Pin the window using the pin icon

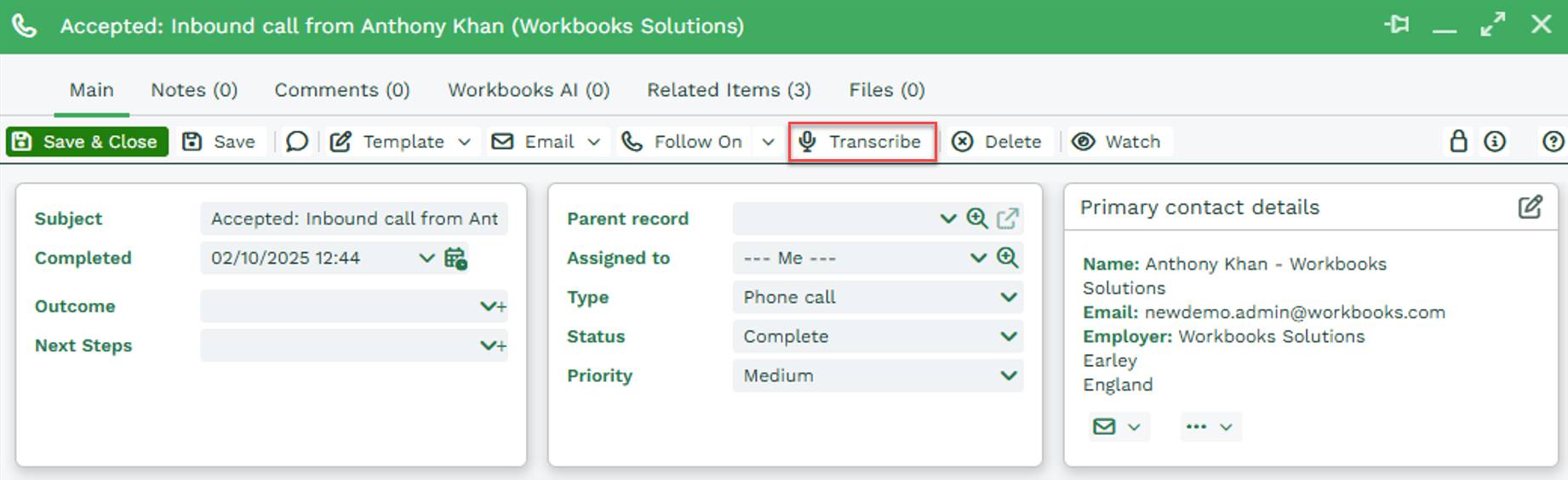click(x=1396, y=25)
